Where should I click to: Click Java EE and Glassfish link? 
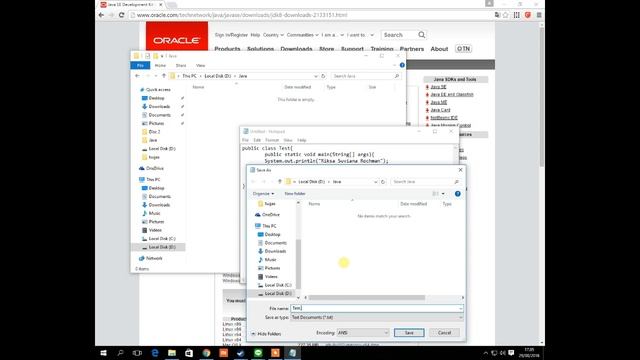click(x=452, y=94)
